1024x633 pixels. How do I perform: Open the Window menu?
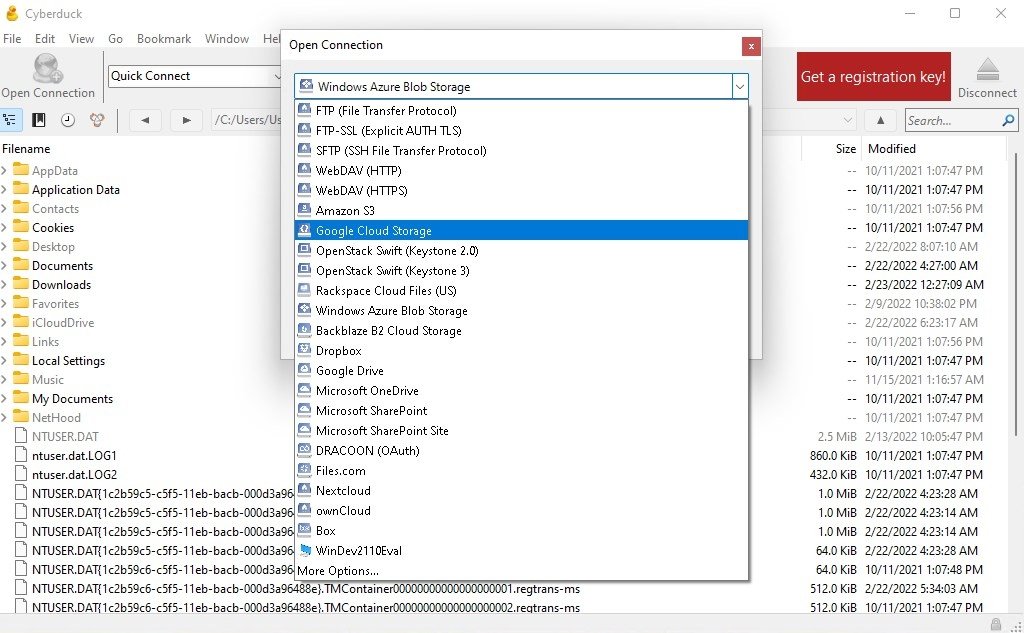[227, 39]
